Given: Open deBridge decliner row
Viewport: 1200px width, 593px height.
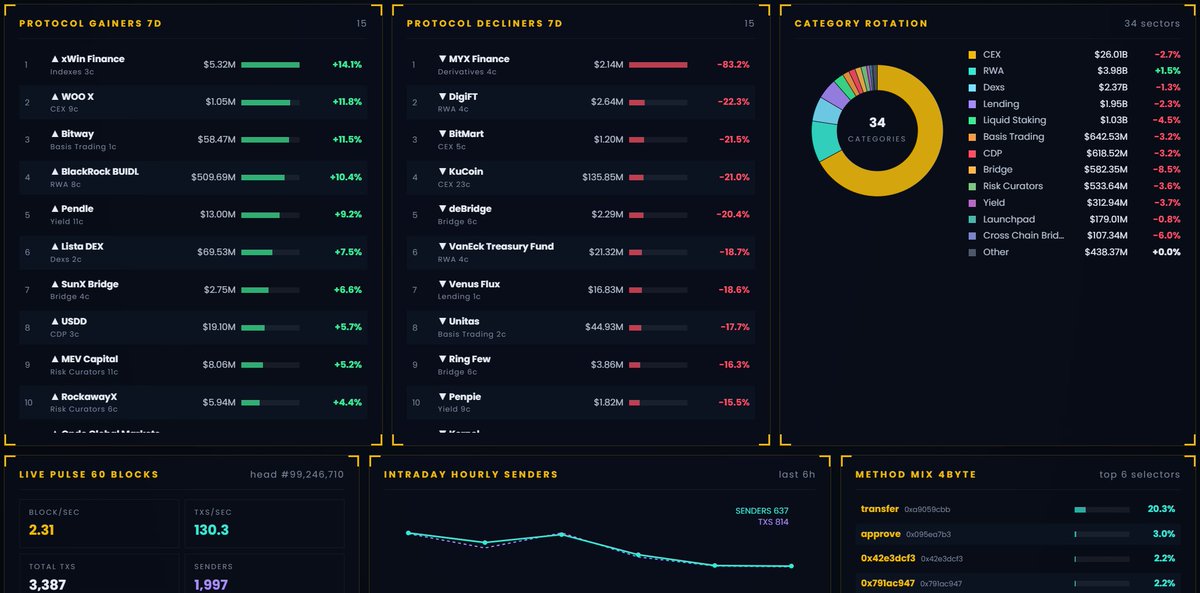Looking at the screenshot, I should 580,215.
